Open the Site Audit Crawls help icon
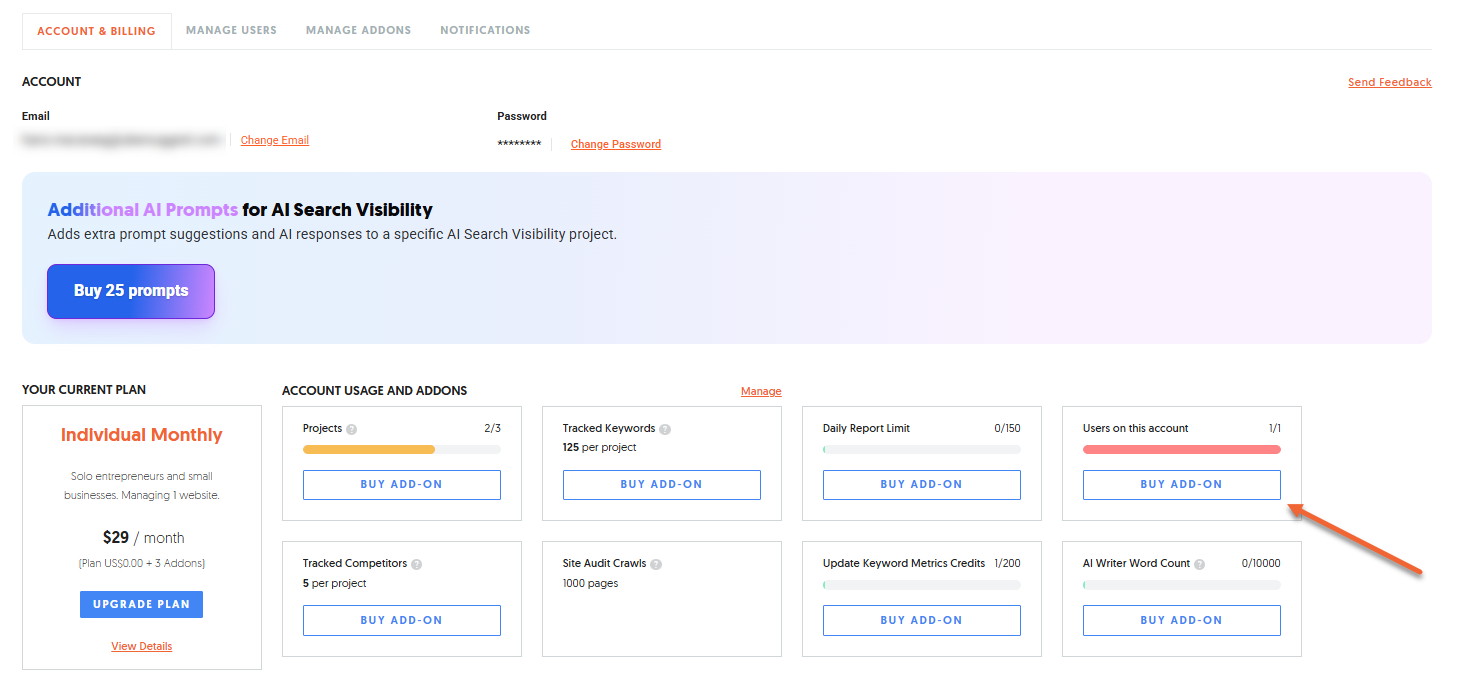The height and width of the screenshot is (685, 1467). [x=656, y=564]
